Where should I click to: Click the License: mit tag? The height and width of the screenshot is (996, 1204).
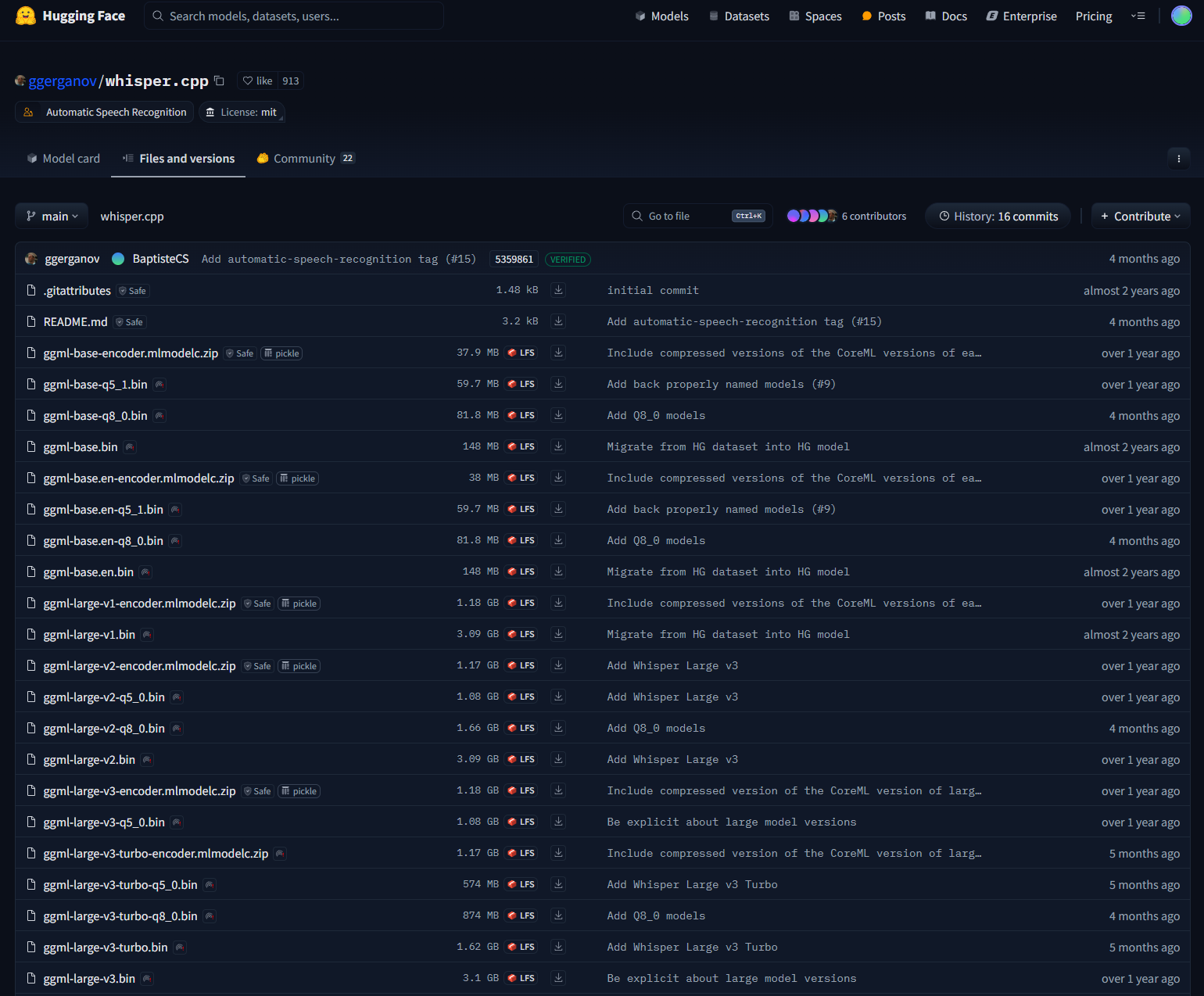pos(242,112)
